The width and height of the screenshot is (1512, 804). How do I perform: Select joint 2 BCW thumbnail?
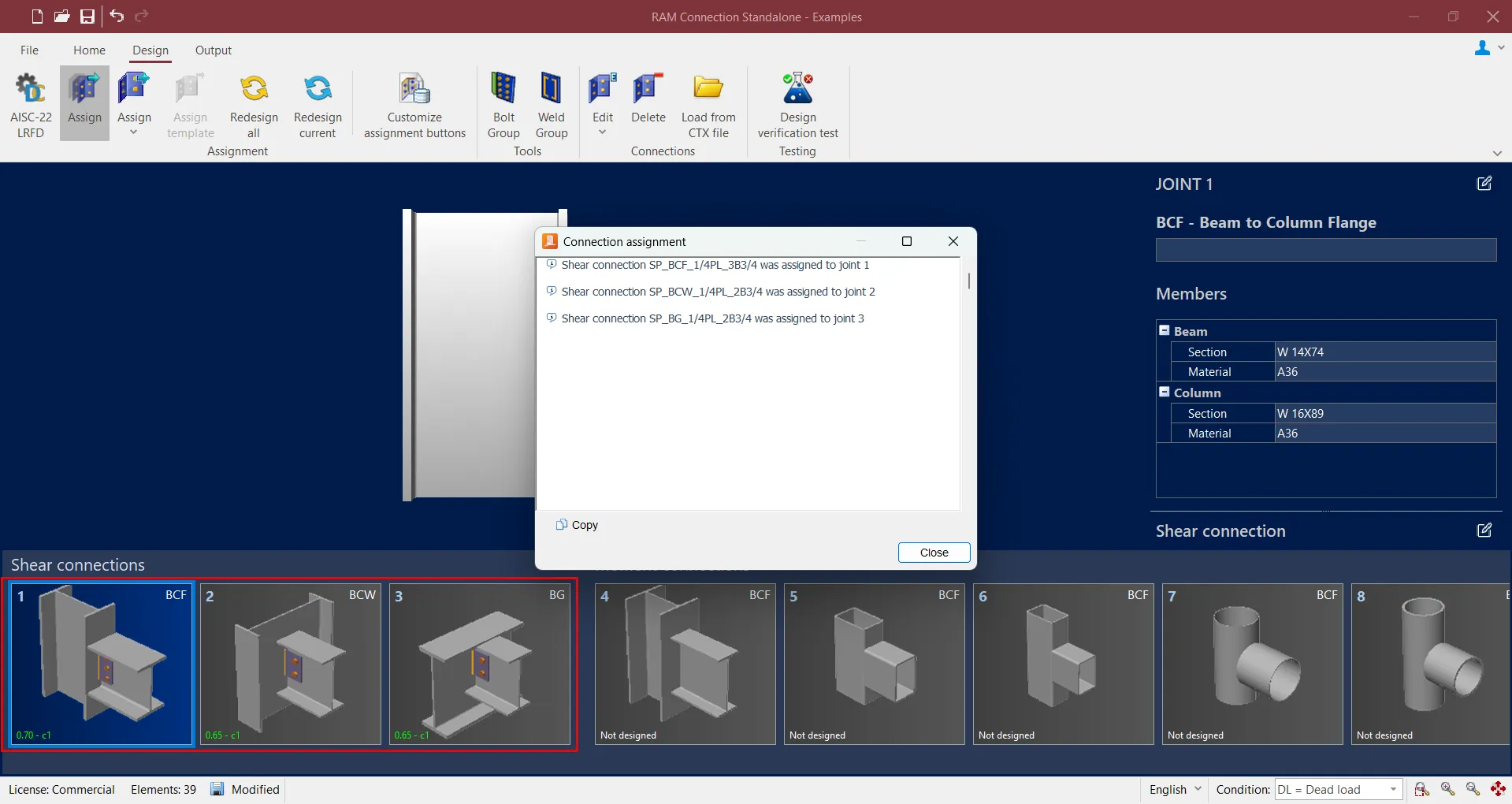[x=291, y=664]
